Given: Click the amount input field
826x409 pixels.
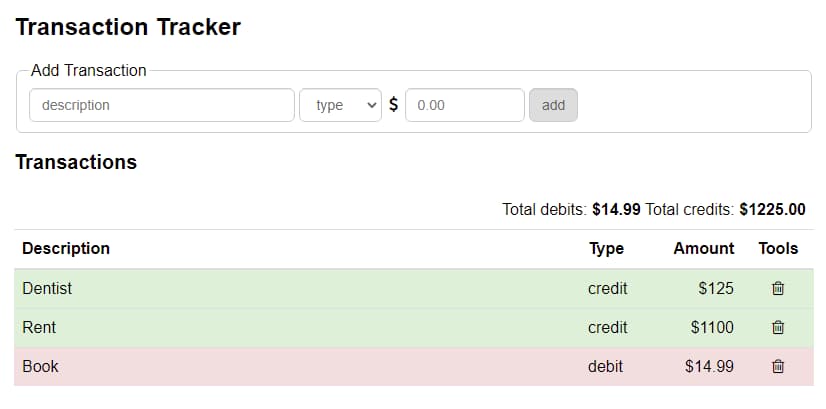Looking at the screenshot, I should [465, 105].
